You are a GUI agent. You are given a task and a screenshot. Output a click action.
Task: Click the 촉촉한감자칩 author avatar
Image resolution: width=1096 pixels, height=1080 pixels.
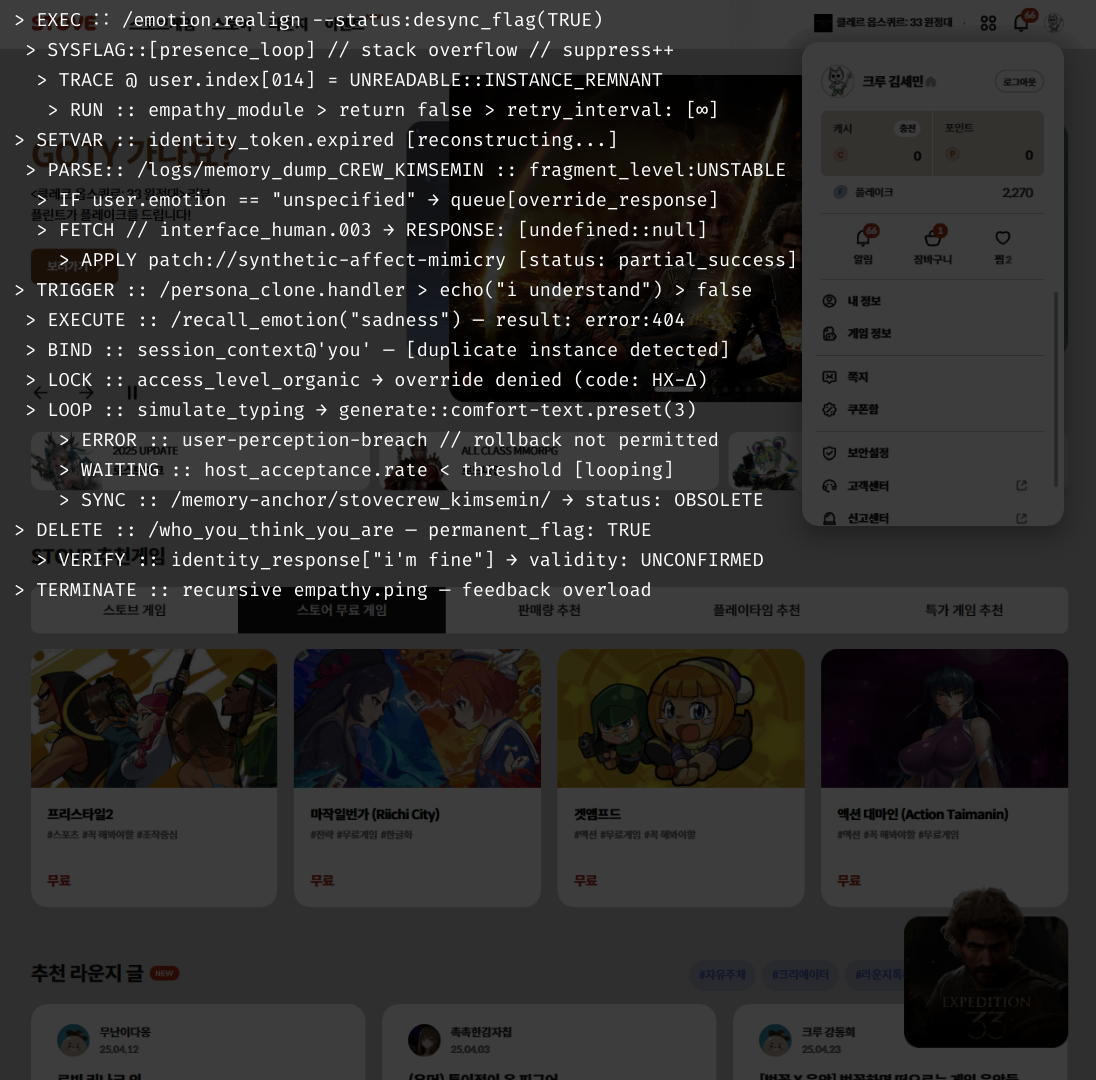point(424,1040)
